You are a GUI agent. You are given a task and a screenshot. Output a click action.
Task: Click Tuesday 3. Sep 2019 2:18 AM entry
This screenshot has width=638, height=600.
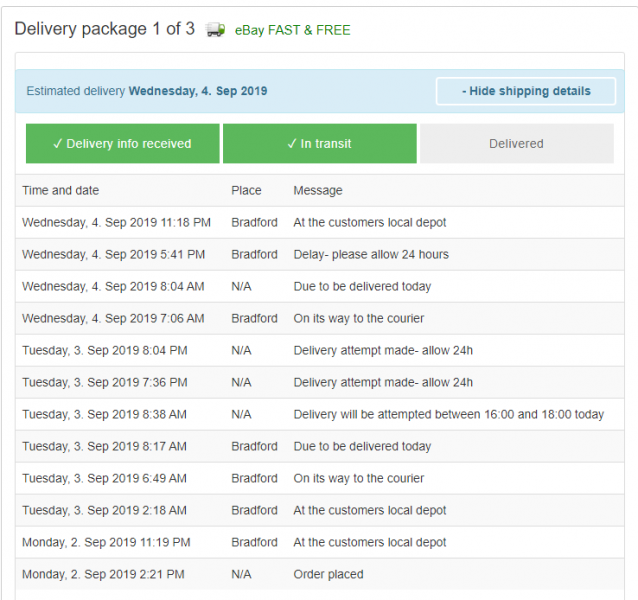[104, 510]
